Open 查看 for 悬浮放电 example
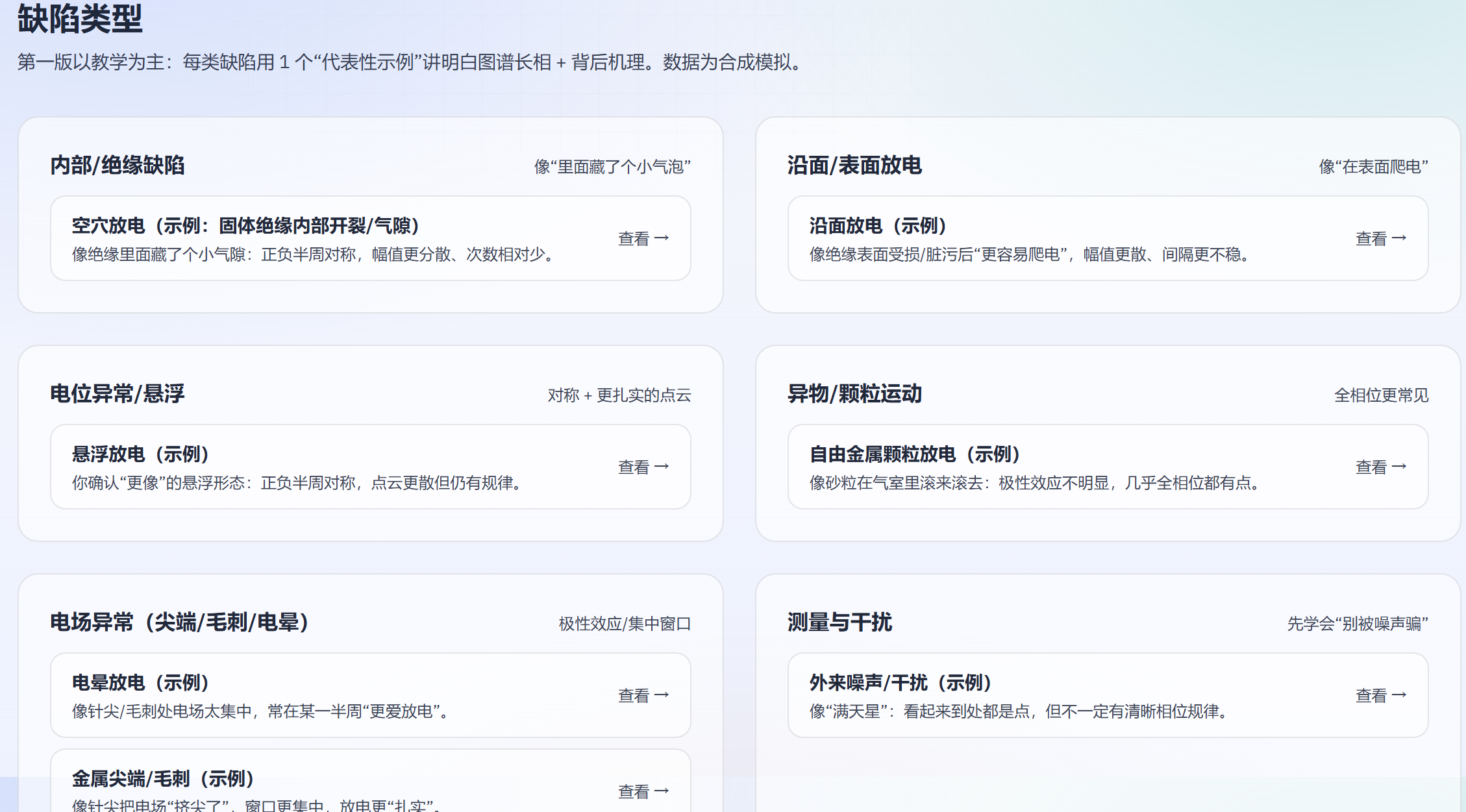This screenshot has height=812, width=1466. tap(643, 467)
